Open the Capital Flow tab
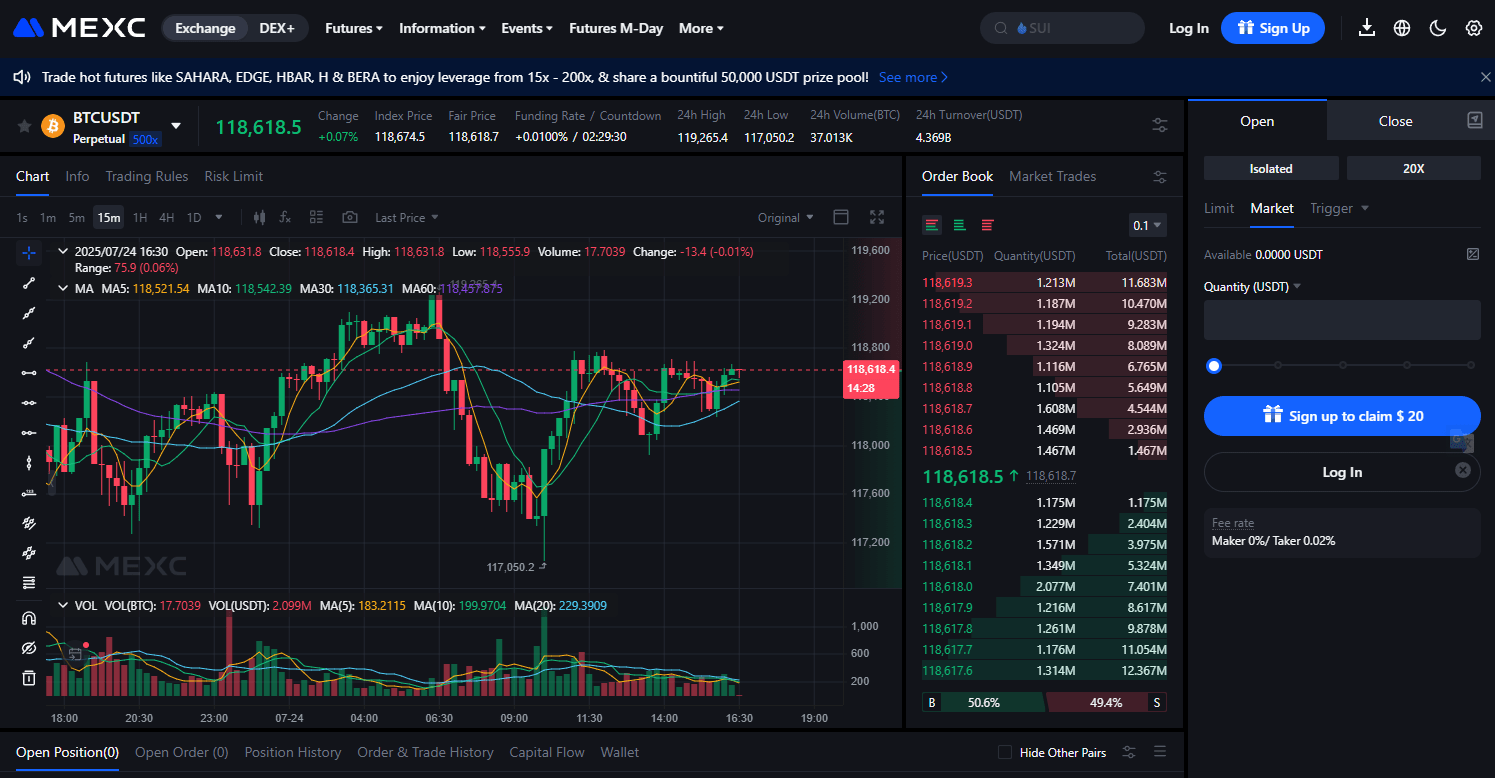The image size is (1495, 778). pyautogui.click(x=547, y=752)
